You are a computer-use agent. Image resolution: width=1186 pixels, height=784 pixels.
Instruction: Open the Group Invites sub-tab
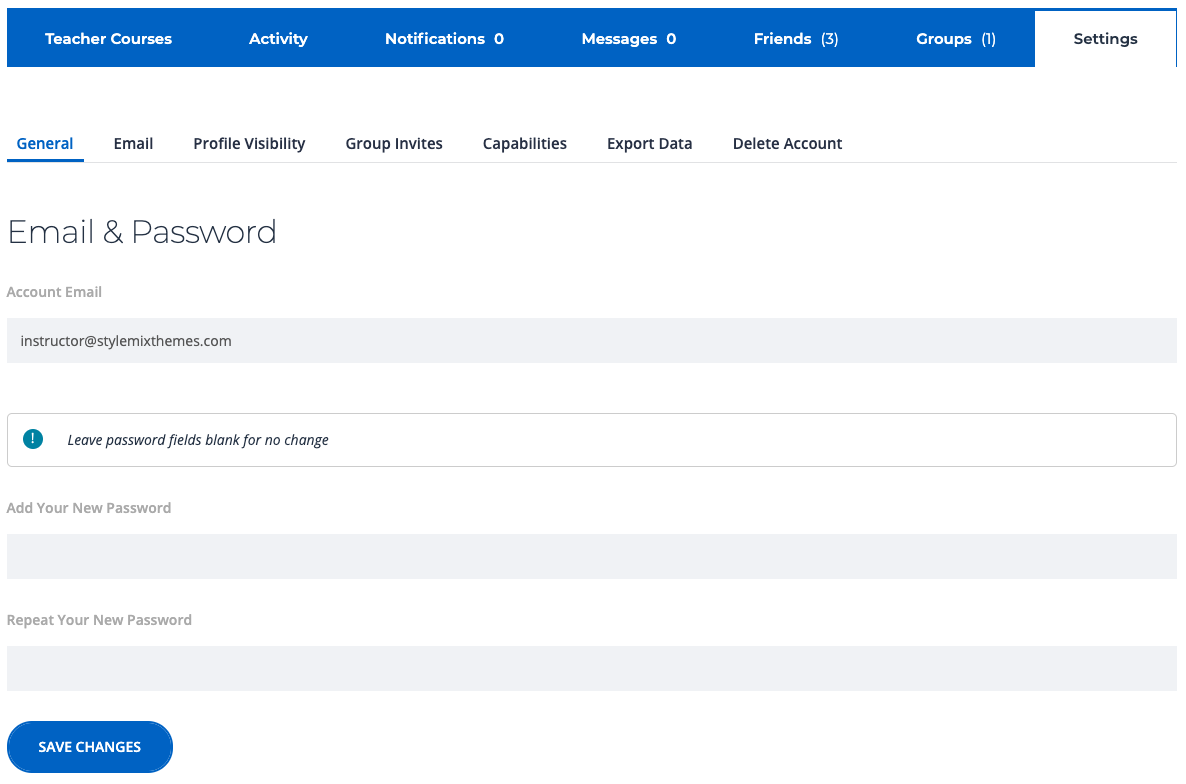pos(394,144)
